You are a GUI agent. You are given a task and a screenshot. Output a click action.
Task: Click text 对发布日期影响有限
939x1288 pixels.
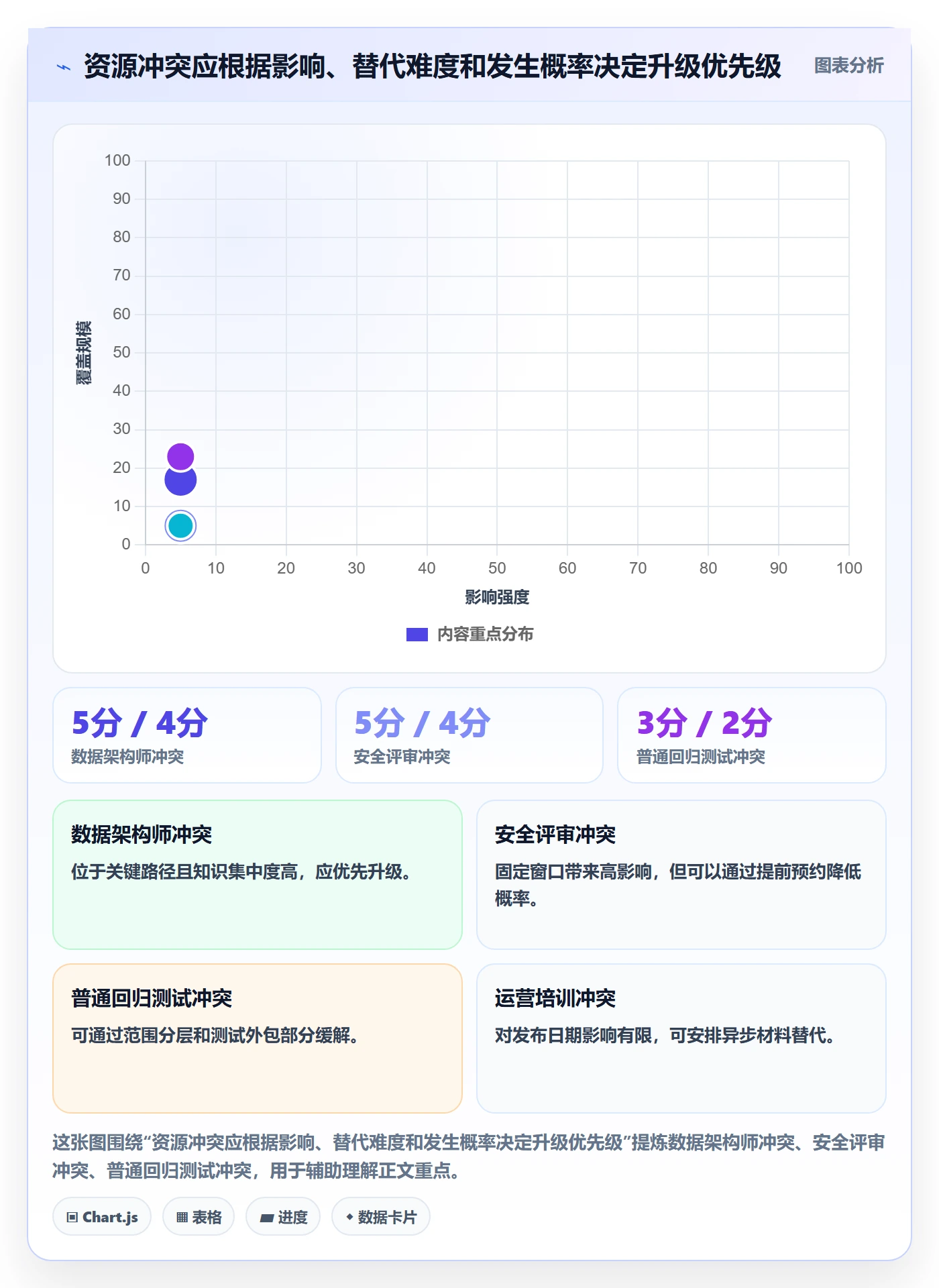point(573,1036)
